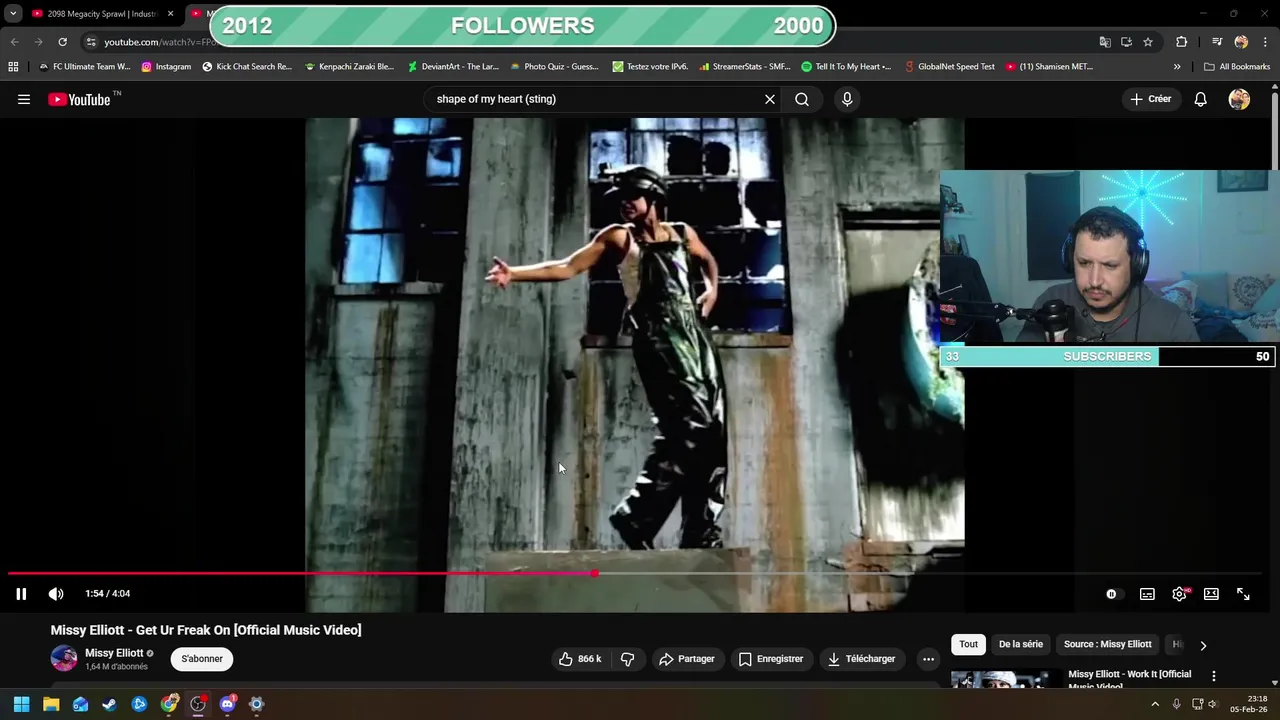Open the YouTube account avatar menu

coord(1239,99)
